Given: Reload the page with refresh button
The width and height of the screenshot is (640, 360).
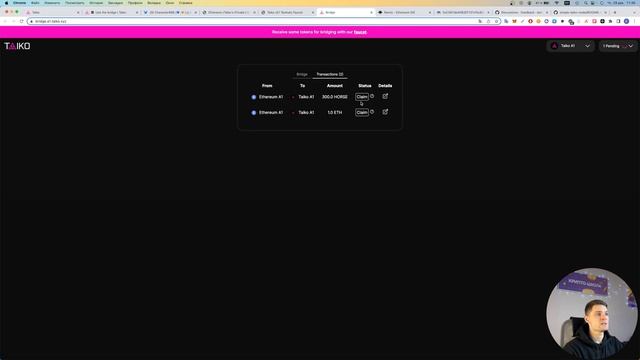Looking at the screenshot, I should [21, 21].
